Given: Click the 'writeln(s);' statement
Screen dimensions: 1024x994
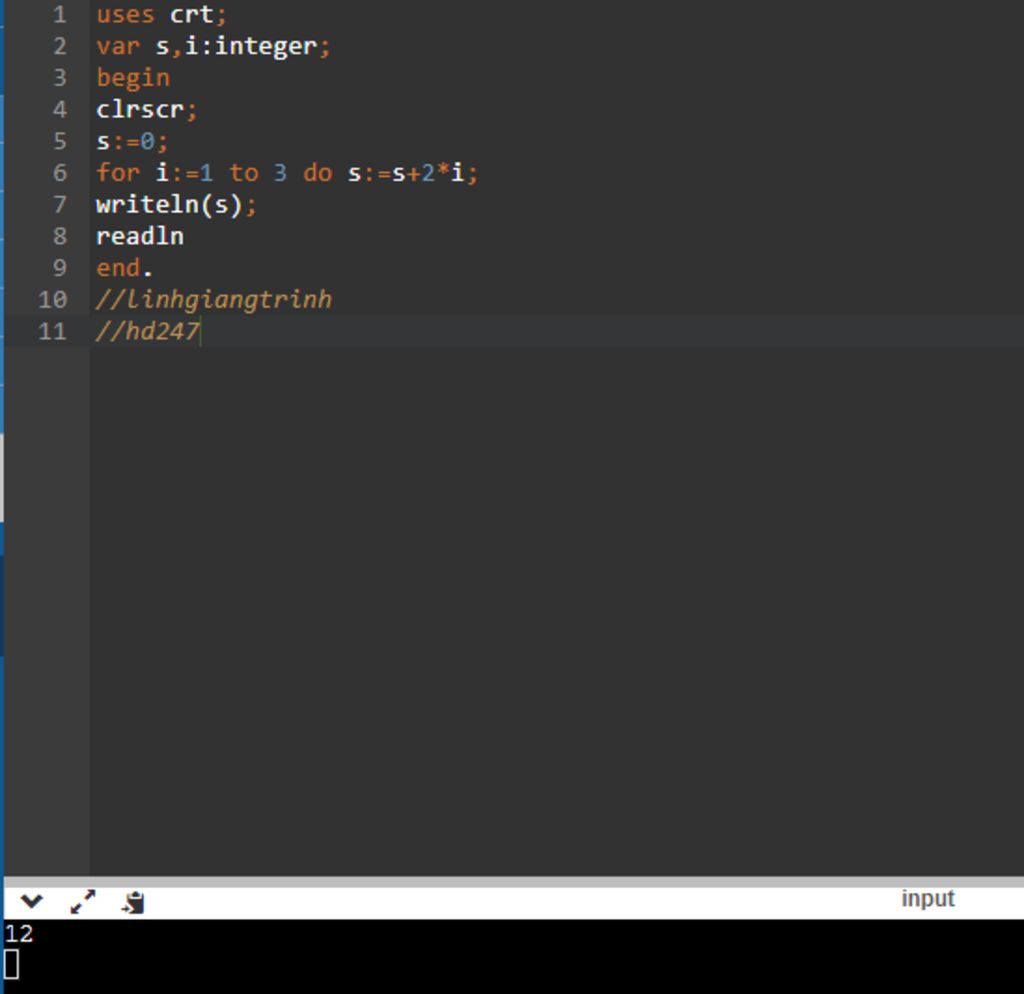Looking at the screenshot, I should (x=176, y=205).
